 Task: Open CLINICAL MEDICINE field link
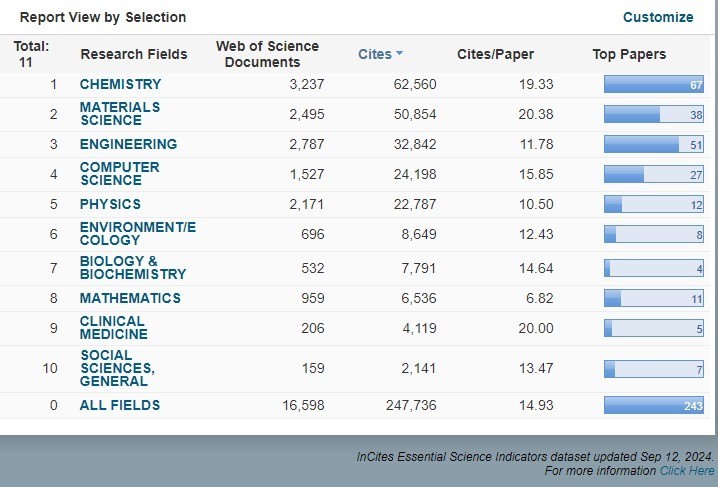tap(114, 328)
